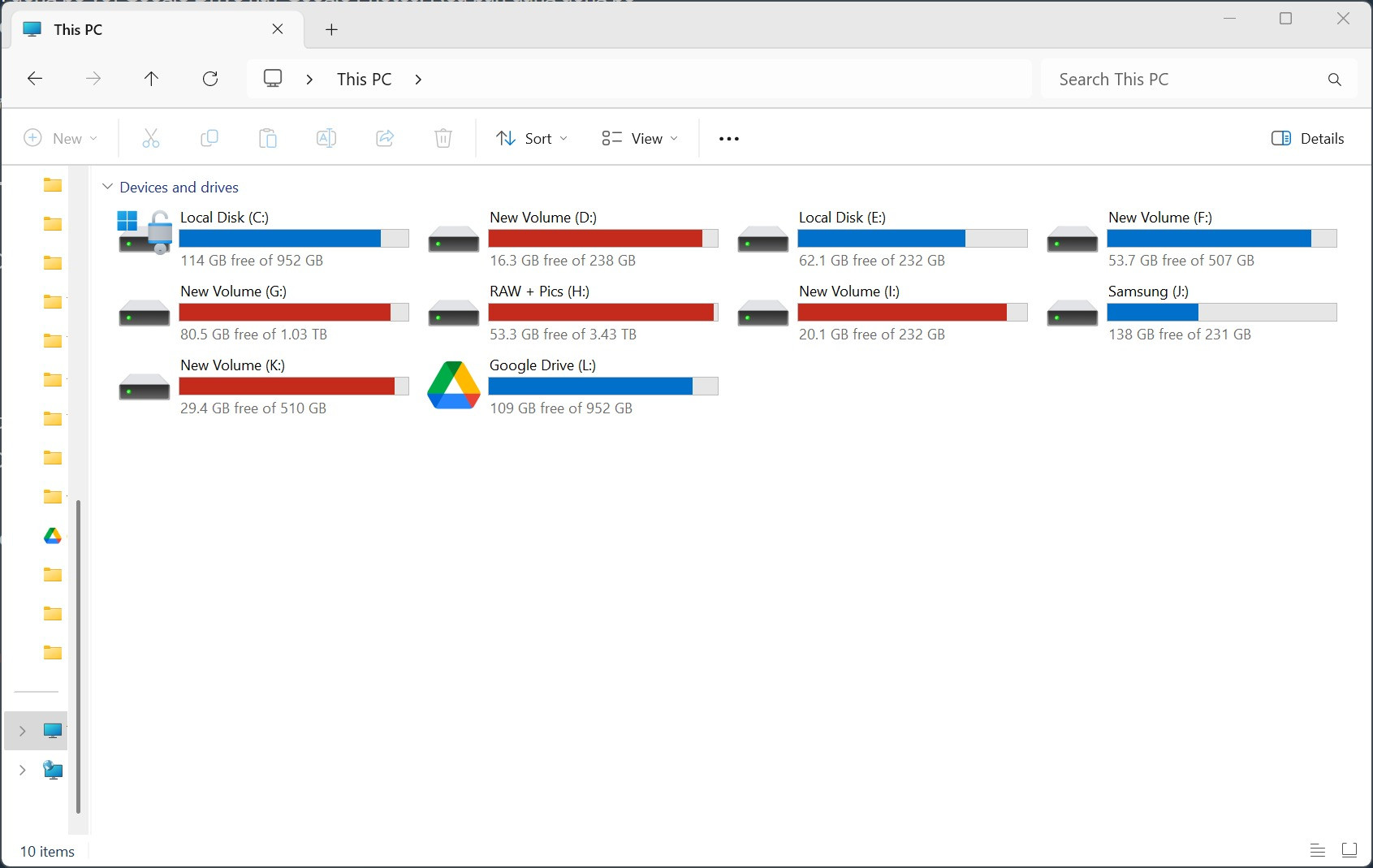The width and height of the screenshot is (1373, 868).
Task: Open the View dropdown
Action: [639, 138]
